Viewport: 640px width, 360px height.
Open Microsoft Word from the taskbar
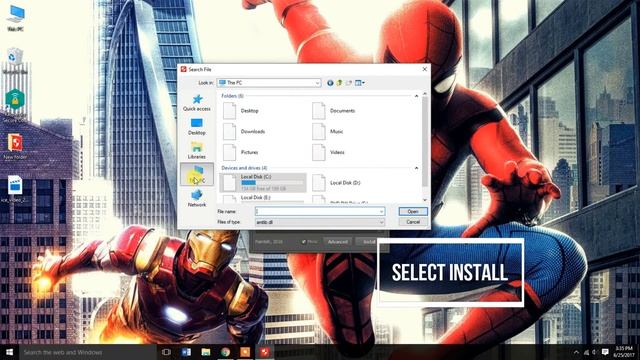tap(186, 352)
